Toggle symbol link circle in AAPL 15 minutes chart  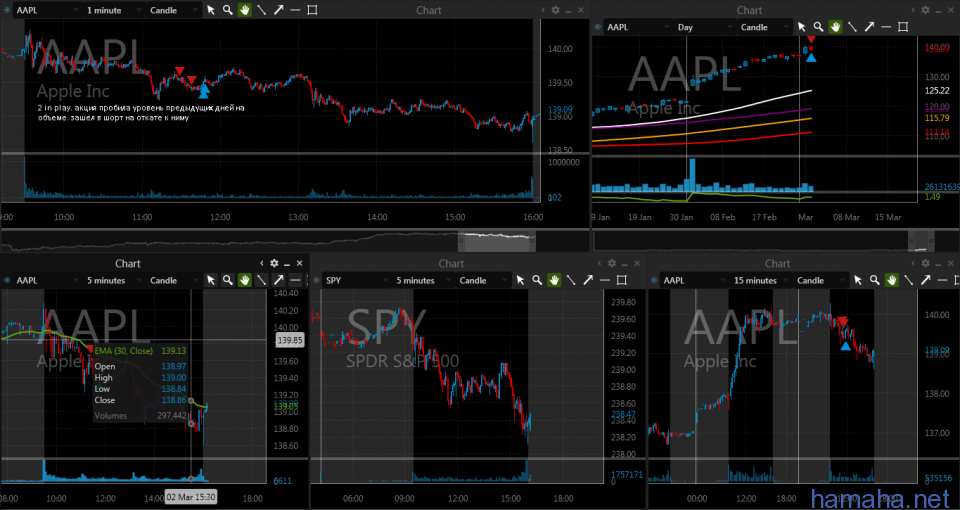coord(654,280)
